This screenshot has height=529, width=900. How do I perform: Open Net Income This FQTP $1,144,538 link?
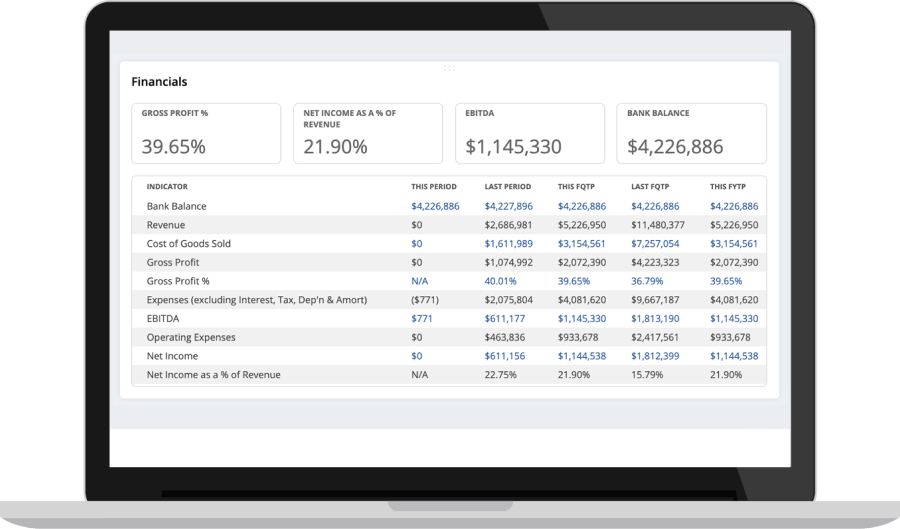[x=582, y=356]
